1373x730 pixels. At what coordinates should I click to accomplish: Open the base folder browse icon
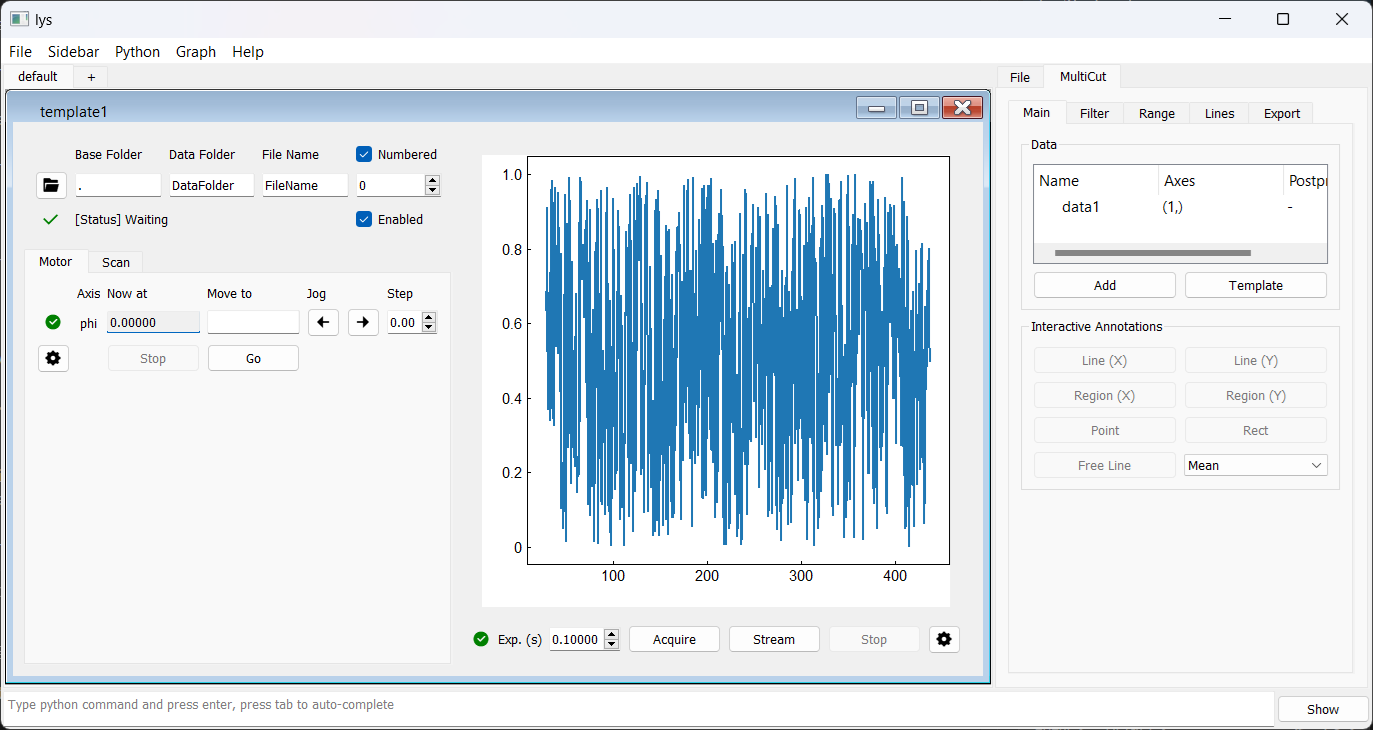click(51, 185)
